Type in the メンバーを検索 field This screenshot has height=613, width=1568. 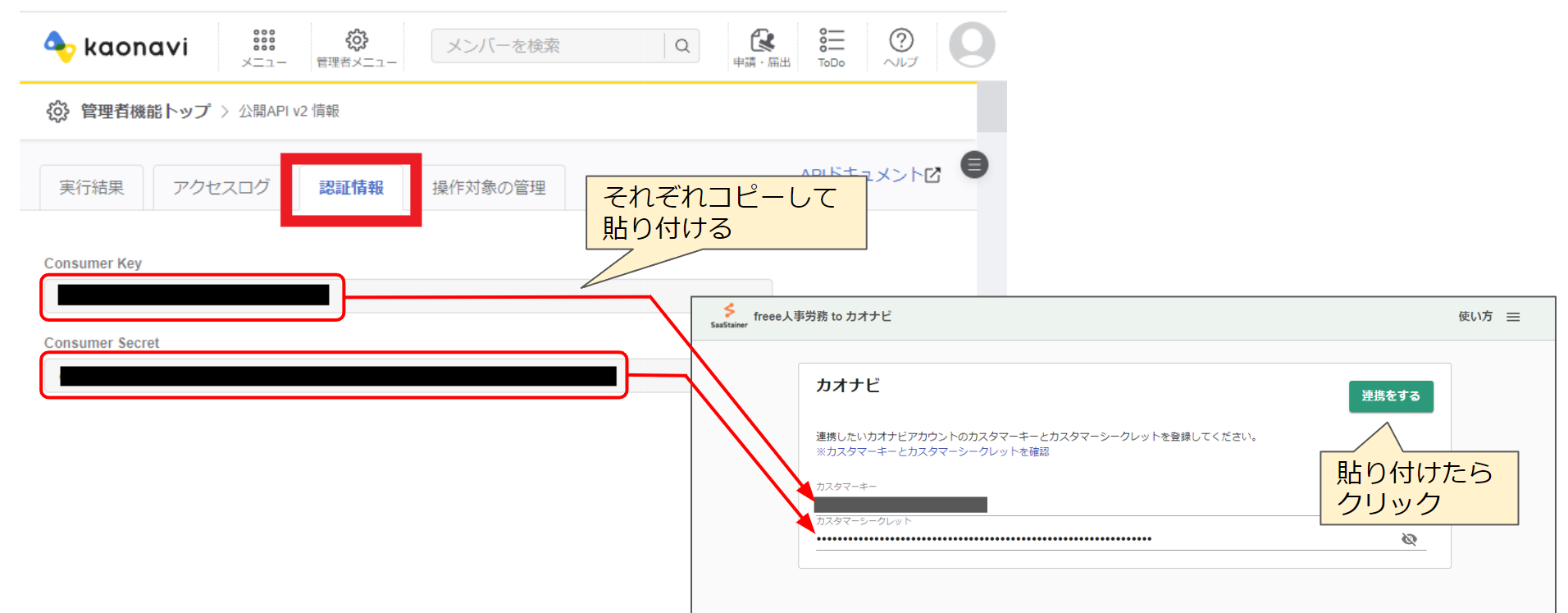click(x=548, y=46)
